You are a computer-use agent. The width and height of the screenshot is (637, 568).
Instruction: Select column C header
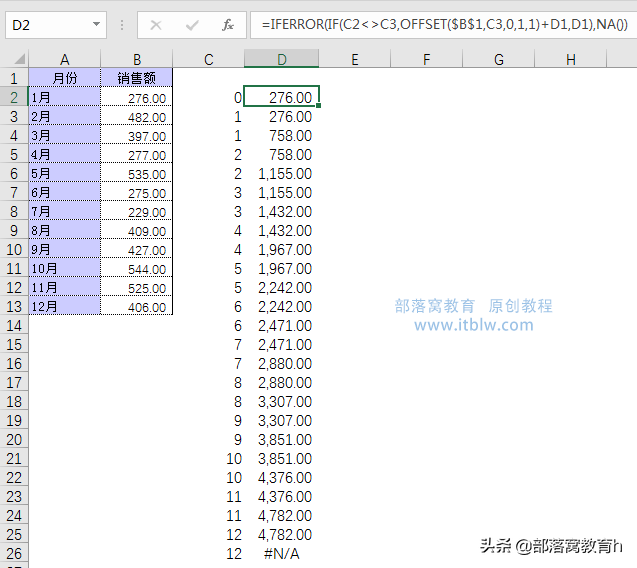click(x=208, y=60)
